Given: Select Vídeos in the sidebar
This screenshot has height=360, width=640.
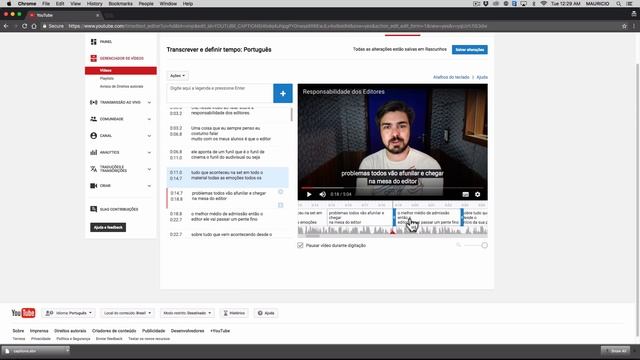Looking at the screenshot, I should click(x=121, y=71).
